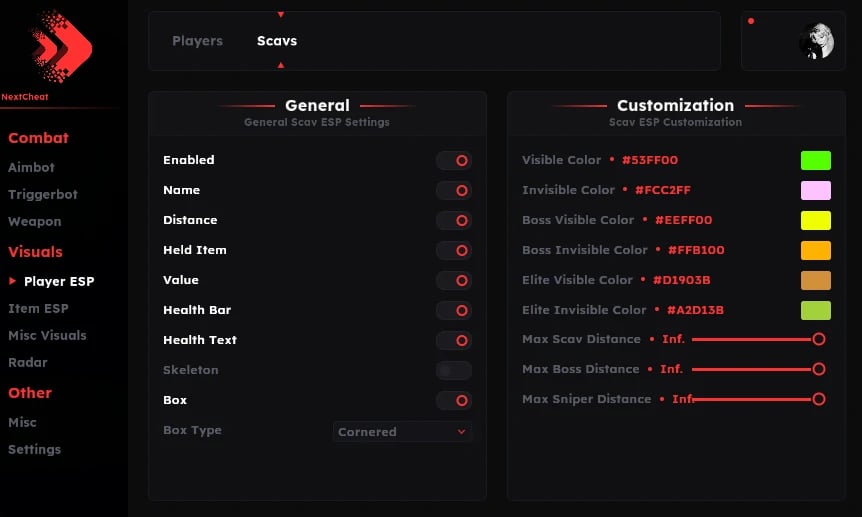
Task: Open the Boss Invisible Color orange swatch
Action: click(x=815, y=250)
